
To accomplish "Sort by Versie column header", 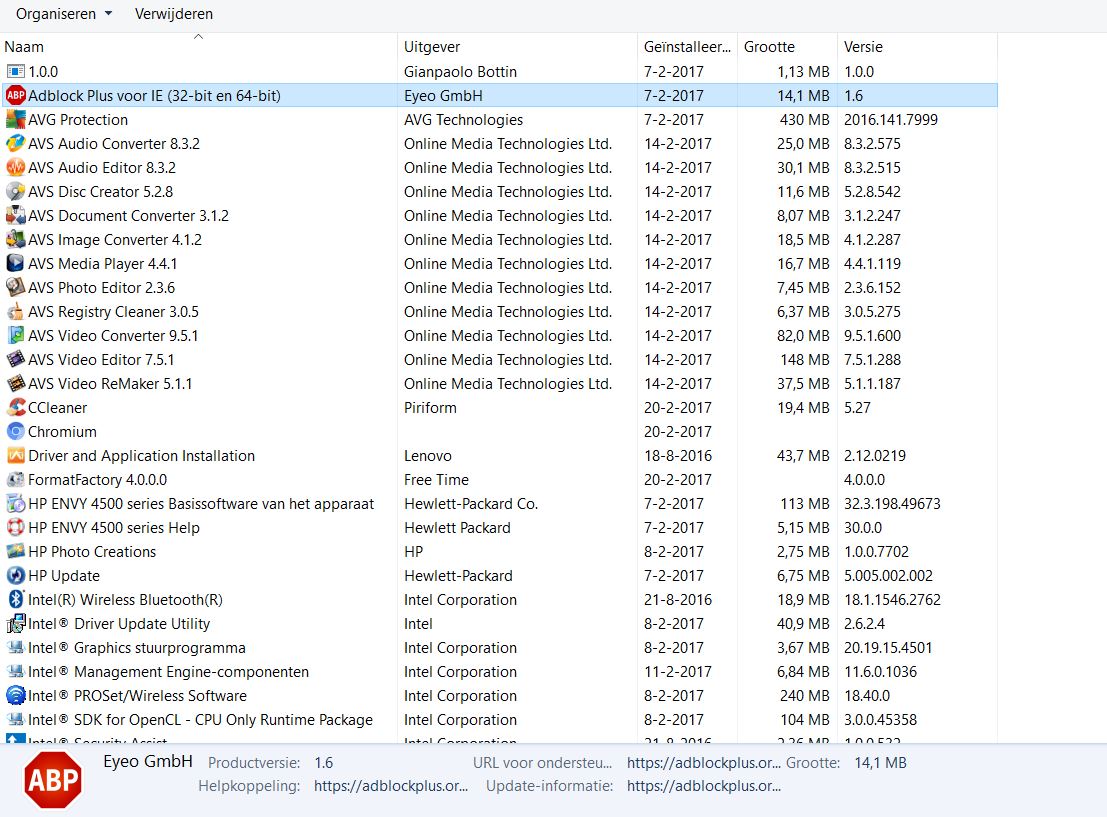I will coord(863,47).
